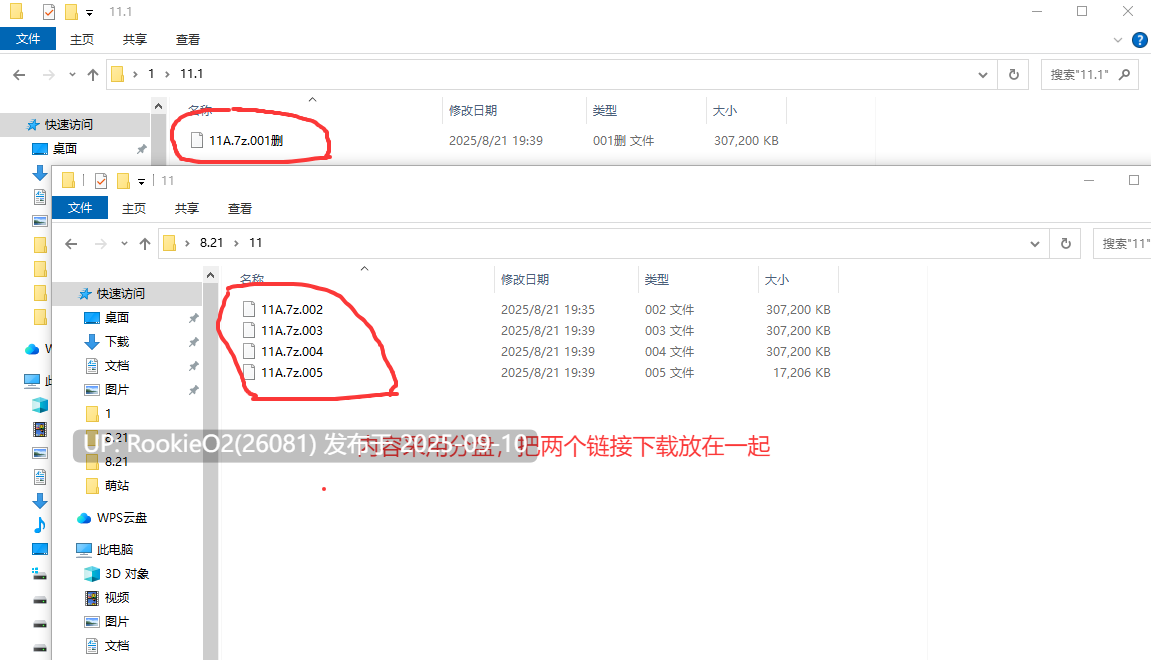This screenshot has height=660, width=1151.
Task: Open 快速访问 in the 11 window sidebar
Action: pos(121,294)
